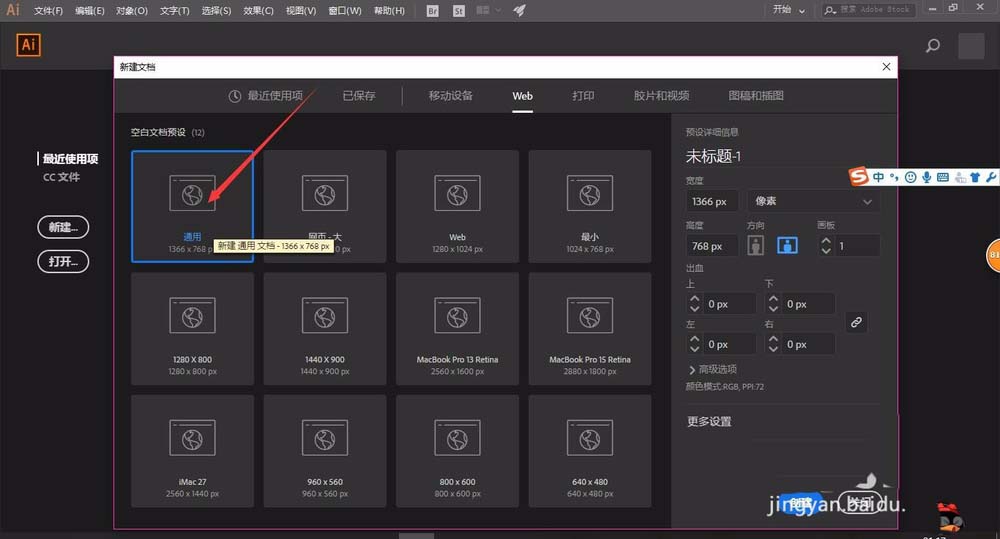The width and height of the screenshot is (1000, 539).
Task: Toggle the bleed link chain icon
Action: click(856, 322)
